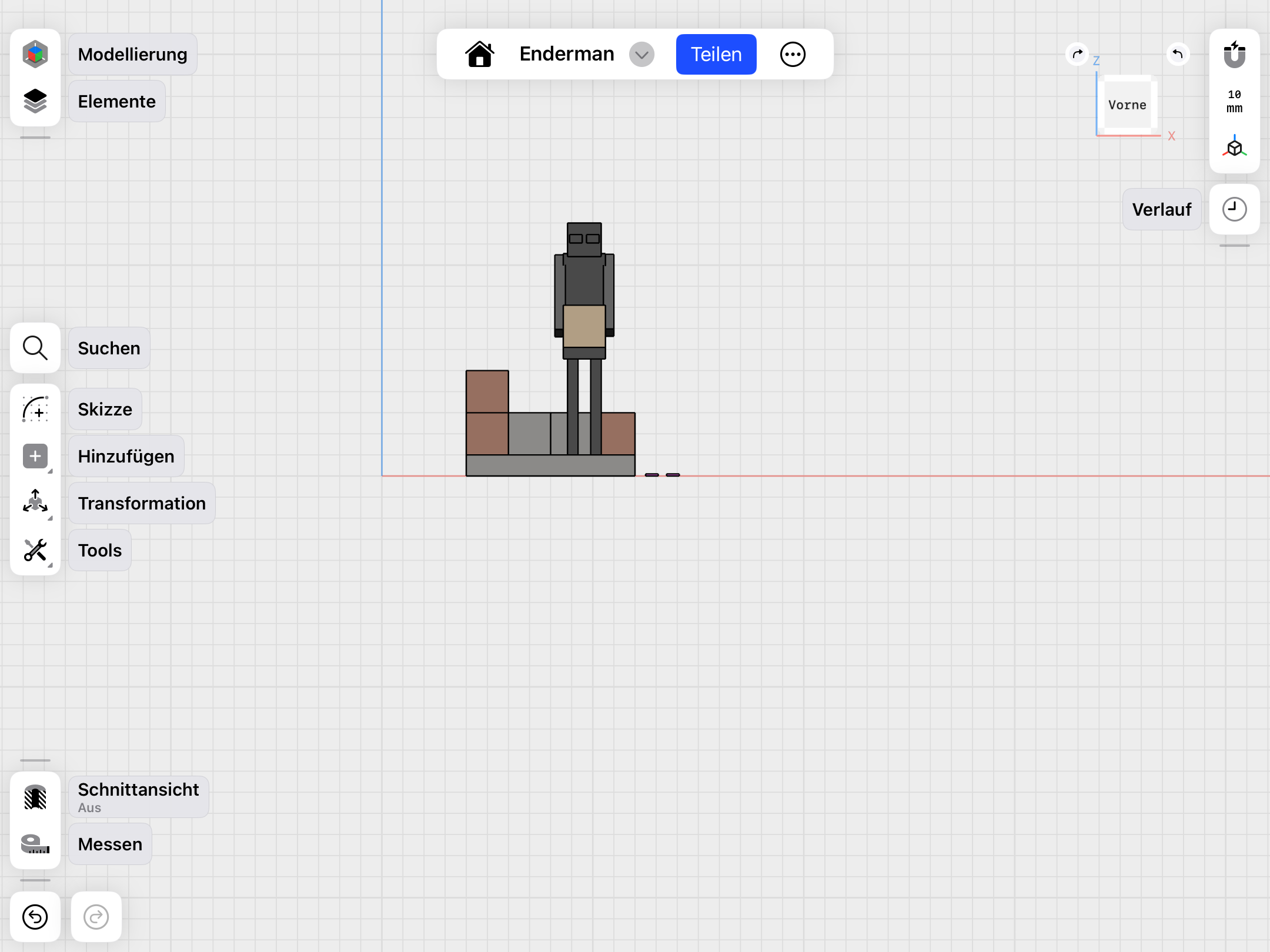Open the Modellierung cube icon
The image size is (1270, 952).
[x=35, y=54]
